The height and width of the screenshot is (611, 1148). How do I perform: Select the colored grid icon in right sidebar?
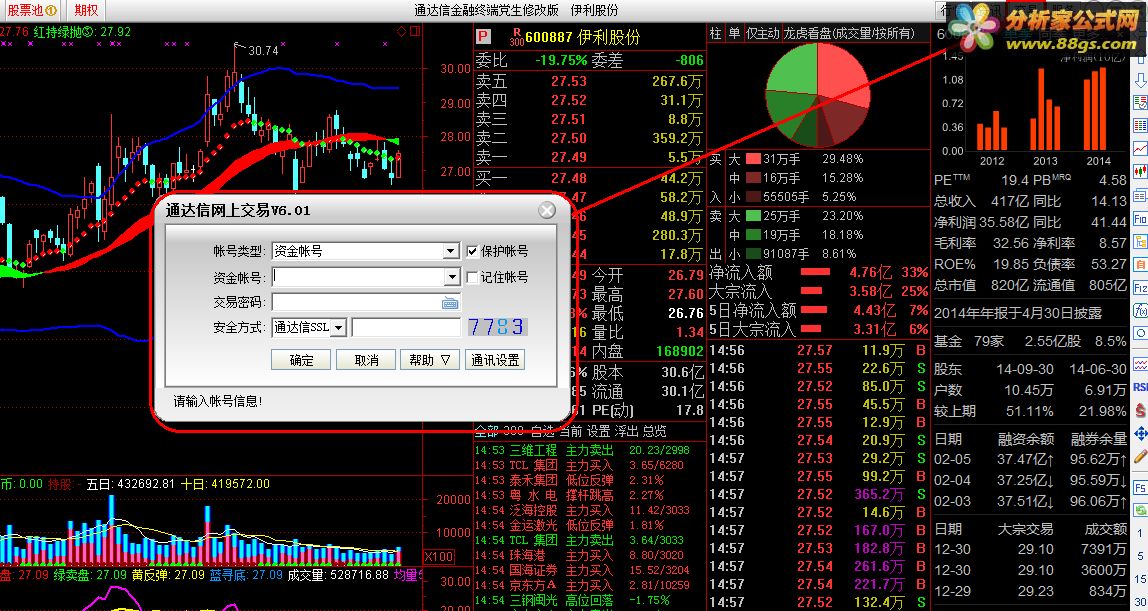click(x=1141, y=125)
